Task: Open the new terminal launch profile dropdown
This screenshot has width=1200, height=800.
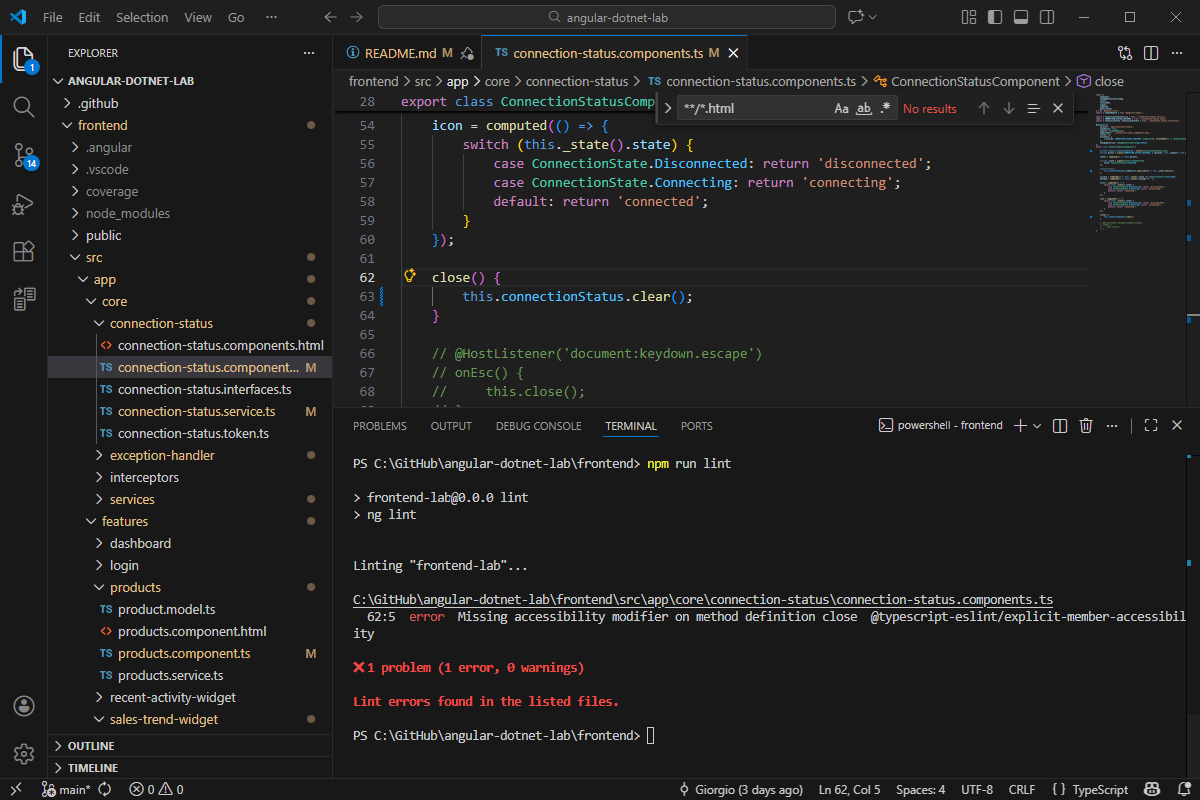Action: (1036, 425)
